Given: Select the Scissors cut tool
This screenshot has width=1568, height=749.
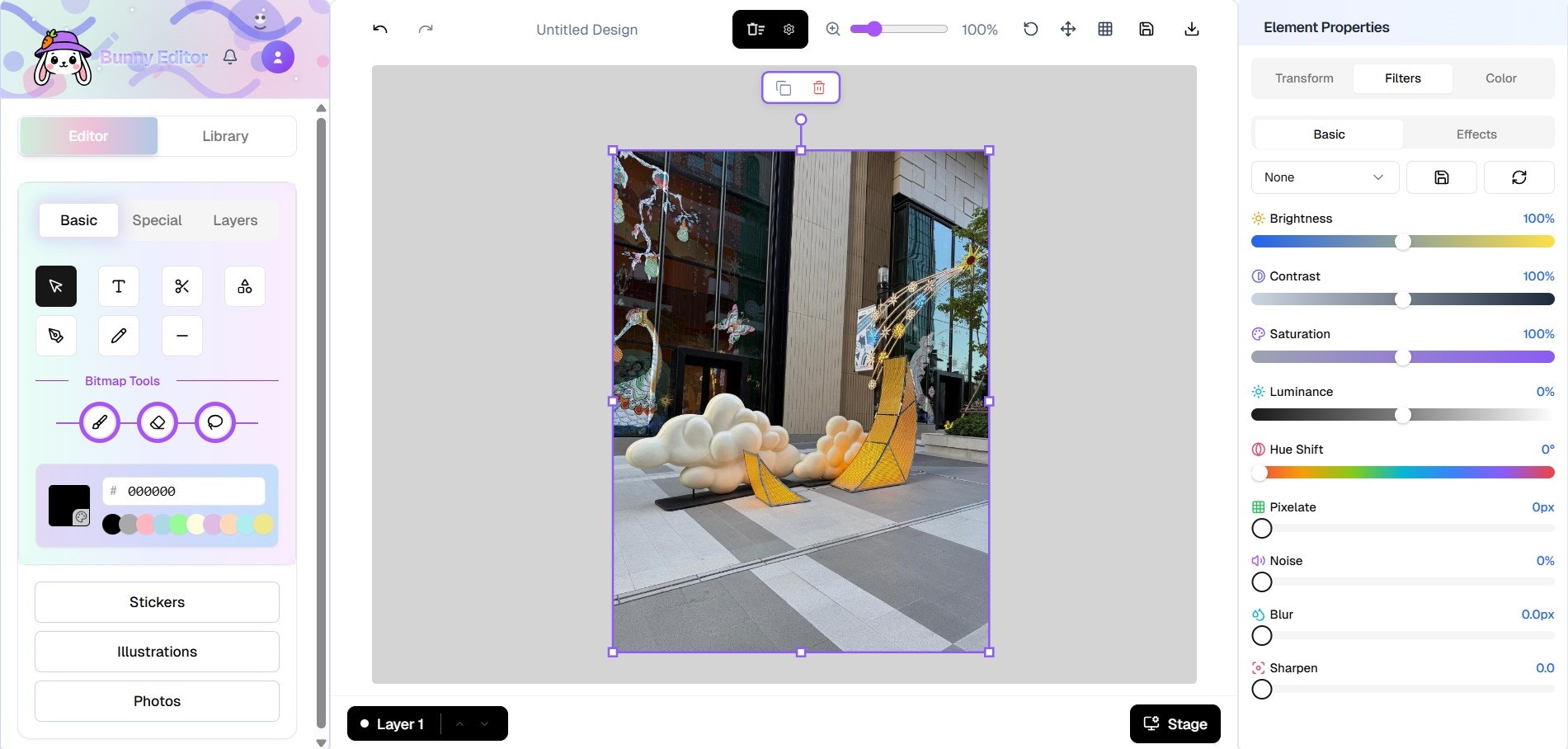Looking at the screenshot, I should [x=181, y=286].
